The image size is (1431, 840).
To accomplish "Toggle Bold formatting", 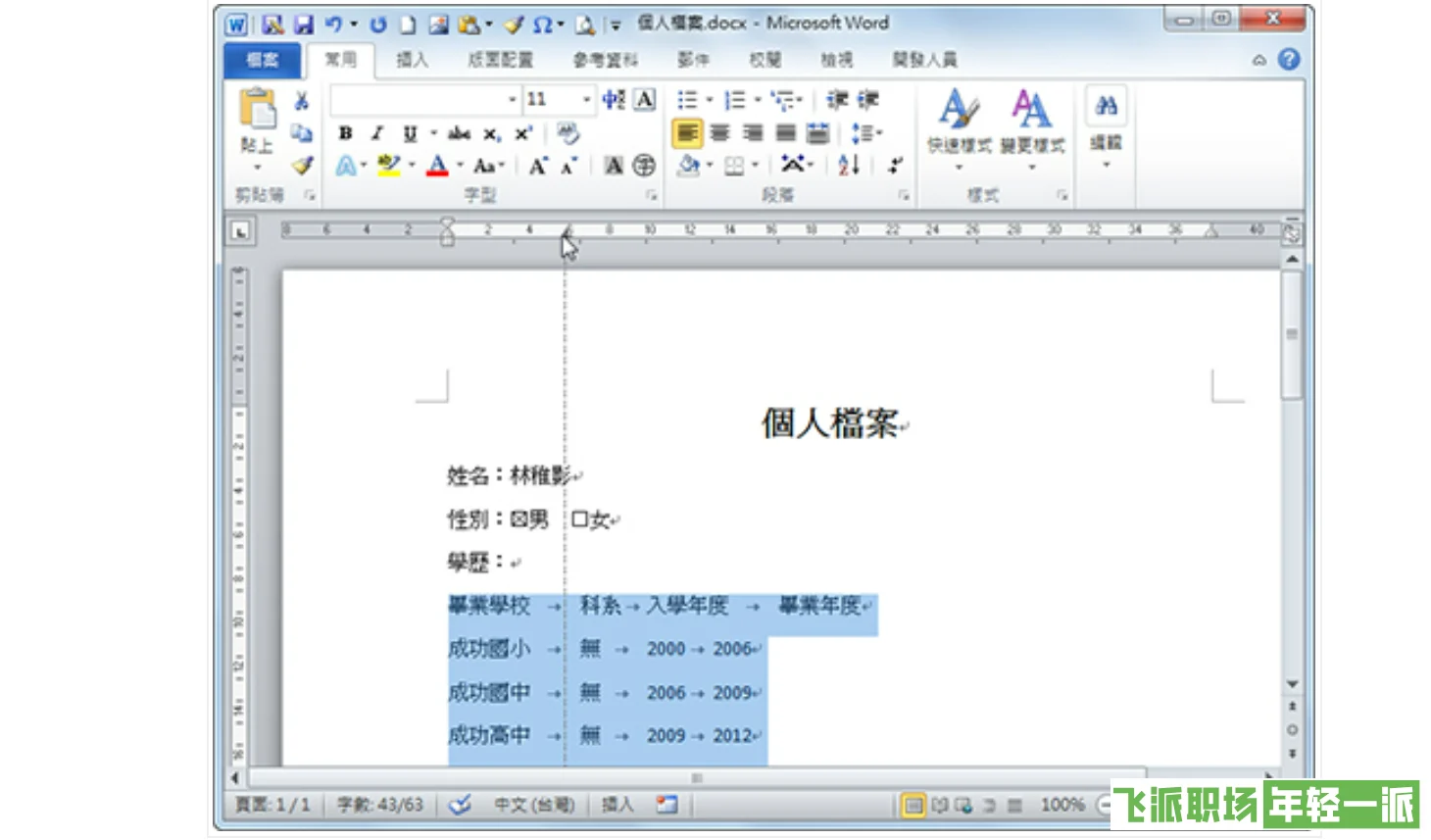I will pyautogui.click(x=345, y=133).
